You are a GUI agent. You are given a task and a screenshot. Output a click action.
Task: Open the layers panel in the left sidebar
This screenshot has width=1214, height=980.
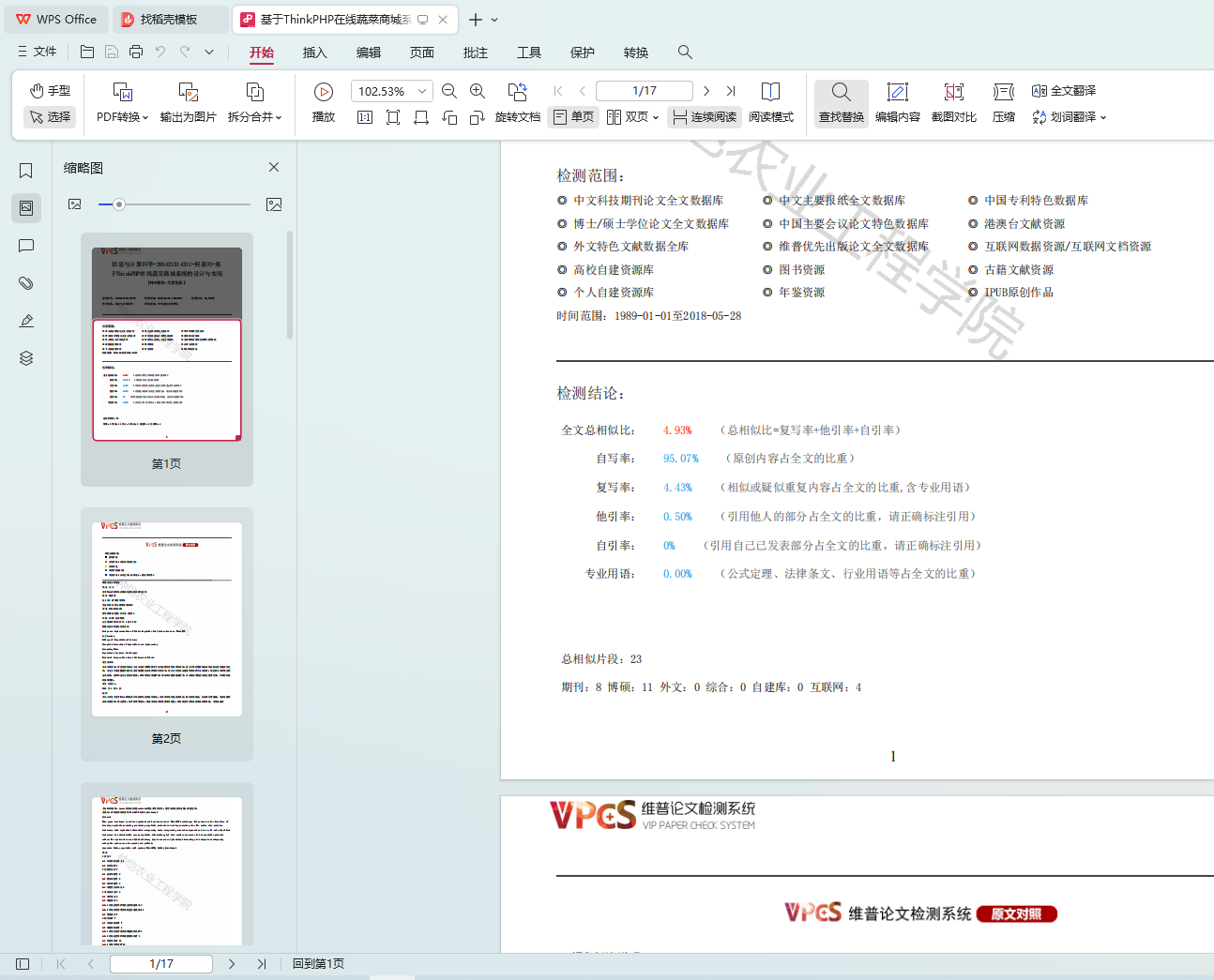coord(26,358)
